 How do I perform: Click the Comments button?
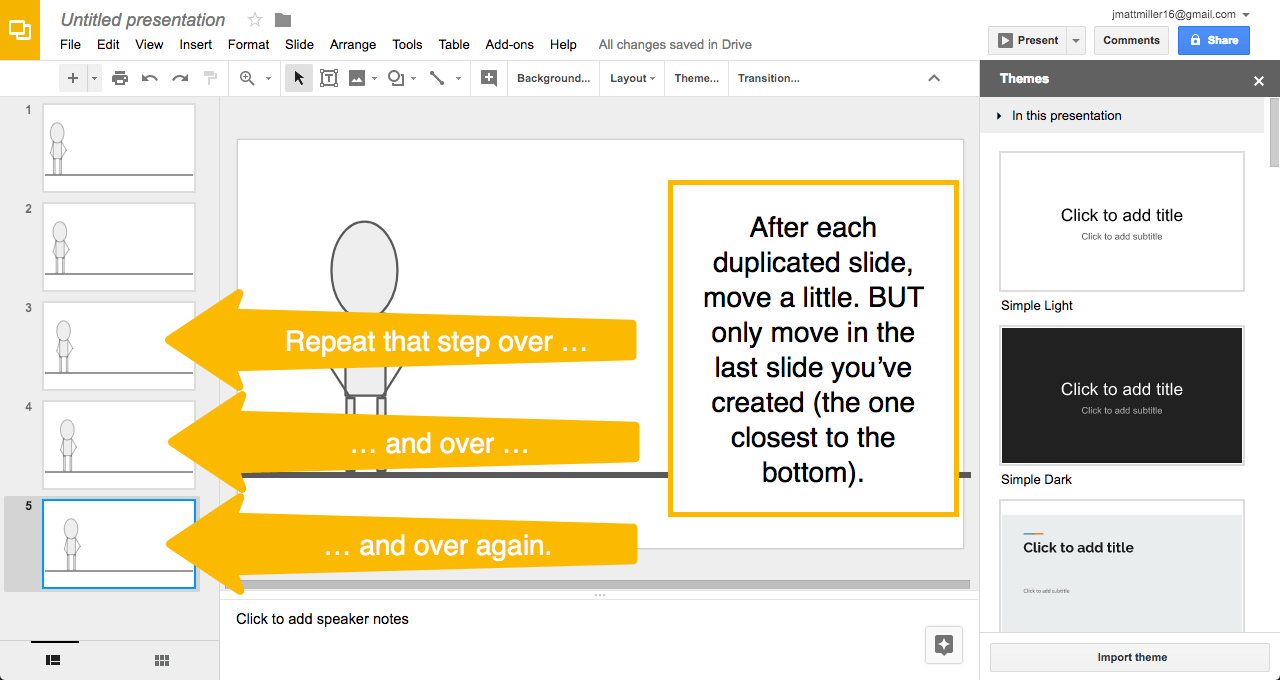(x=1131, y=40)
